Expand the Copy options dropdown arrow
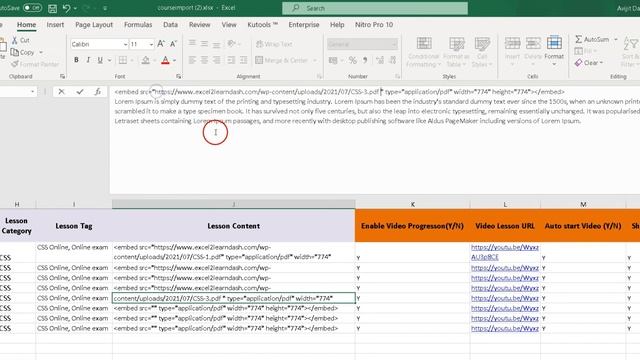 click(x=41, y=53)
